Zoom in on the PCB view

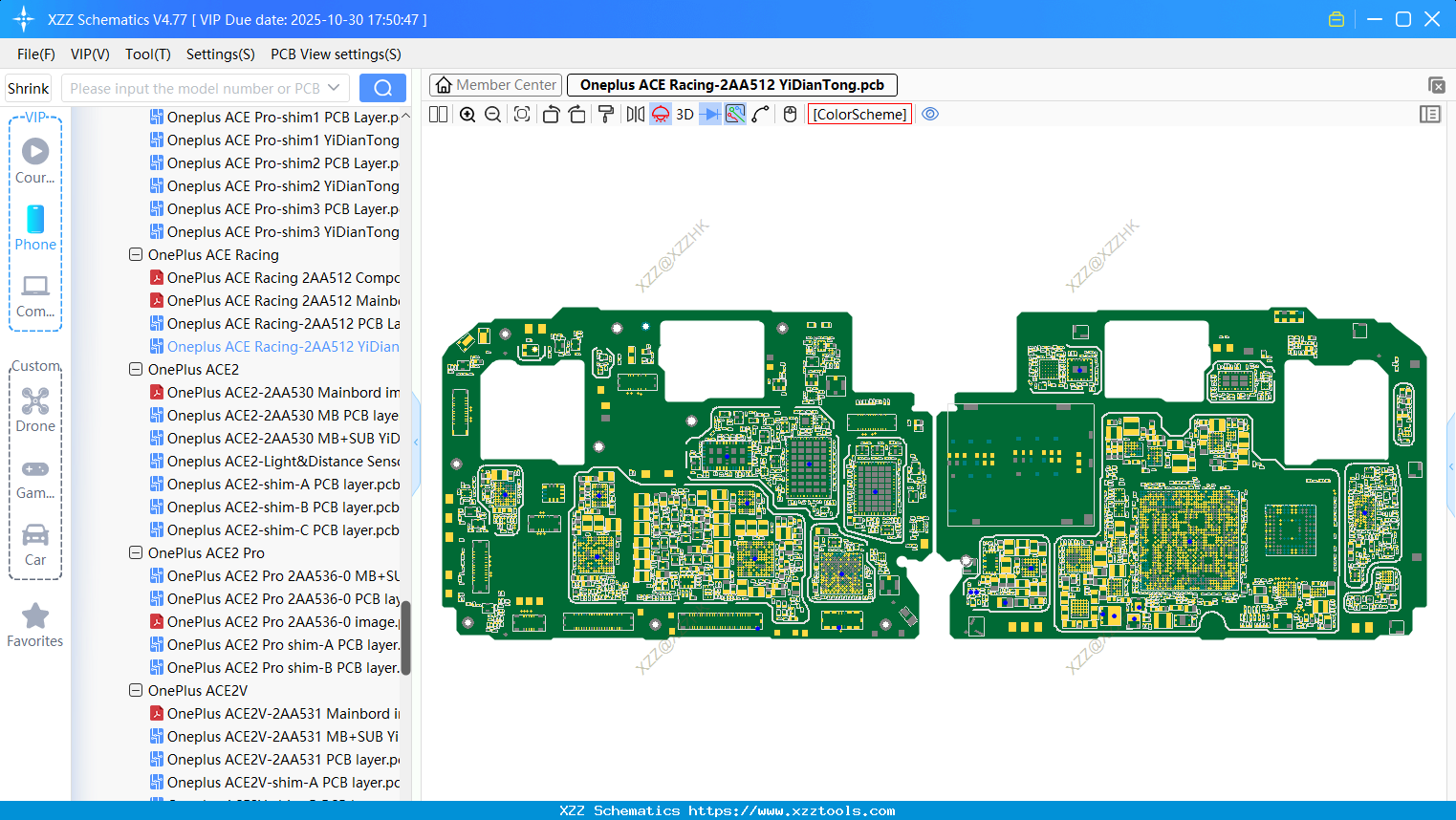pyautogui.click(x=467, y=114)
